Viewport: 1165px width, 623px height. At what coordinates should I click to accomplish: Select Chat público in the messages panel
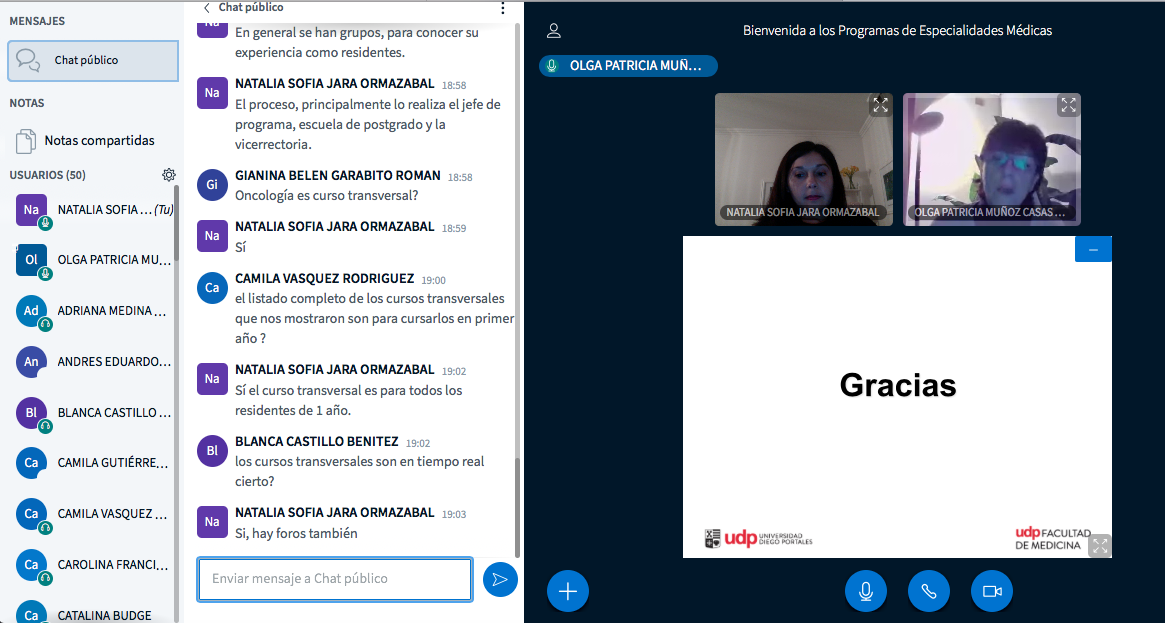[92, 60]
